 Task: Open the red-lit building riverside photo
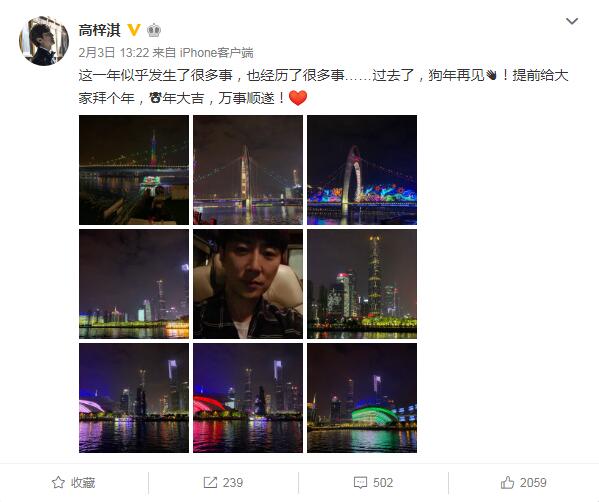click(248, 398)
